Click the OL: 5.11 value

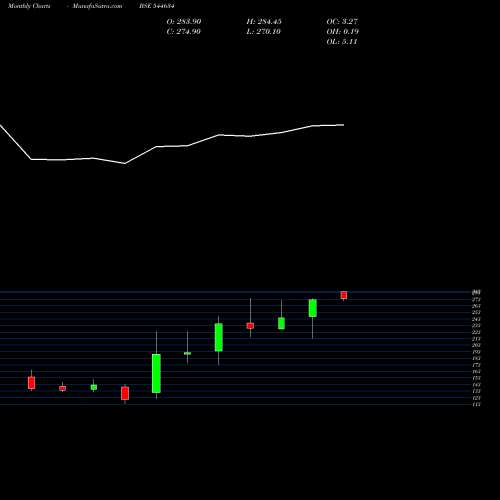342,41
